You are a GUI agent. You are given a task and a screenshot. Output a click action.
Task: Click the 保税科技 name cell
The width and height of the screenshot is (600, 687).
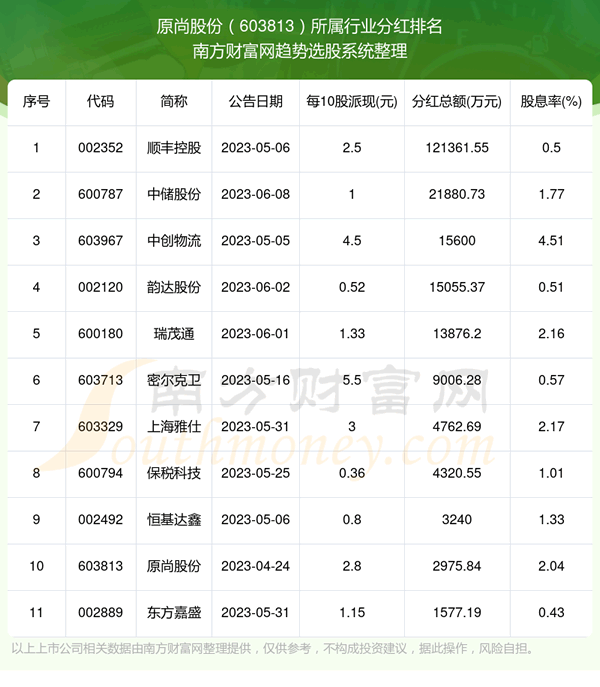coord(174,473)
